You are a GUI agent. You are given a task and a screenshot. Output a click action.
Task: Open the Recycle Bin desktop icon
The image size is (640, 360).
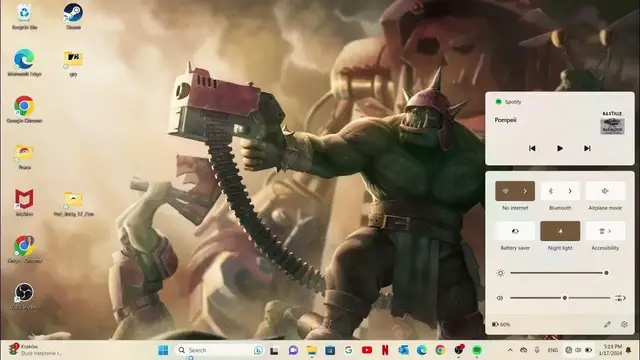tap(24, 17)
